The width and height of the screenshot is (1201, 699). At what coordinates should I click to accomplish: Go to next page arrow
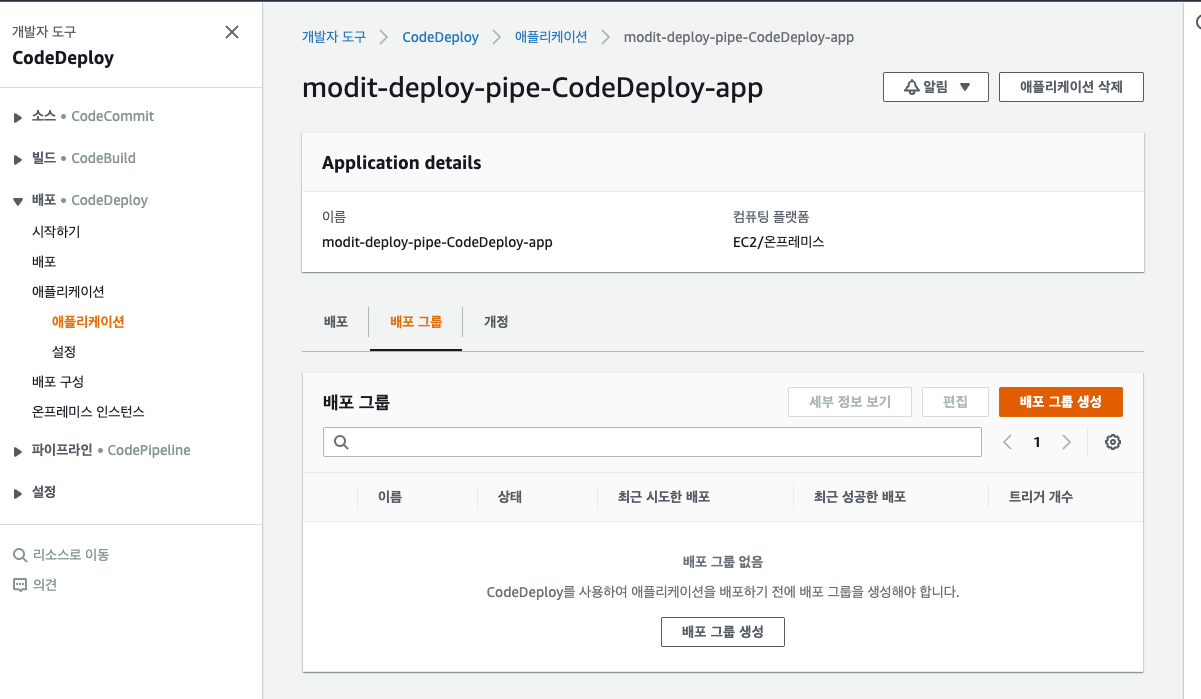[x=1066, y=442]
